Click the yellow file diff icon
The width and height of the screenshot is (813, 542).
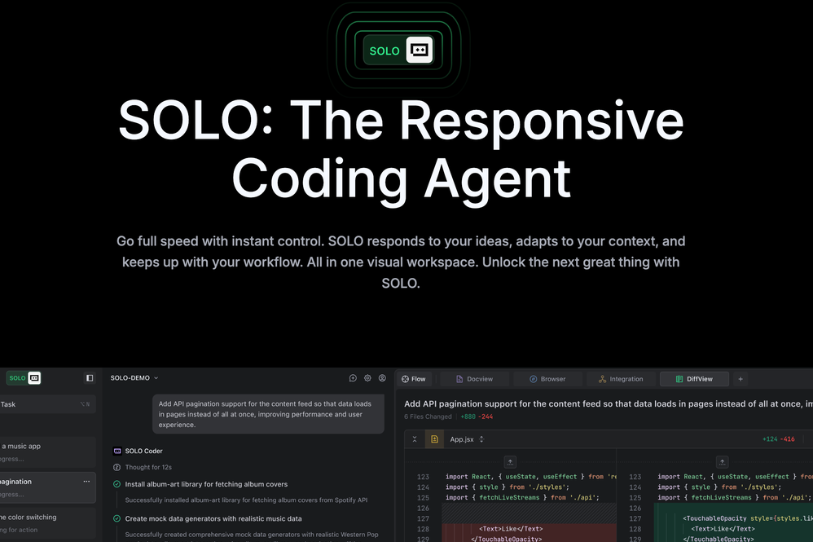(x=434, y=439)
